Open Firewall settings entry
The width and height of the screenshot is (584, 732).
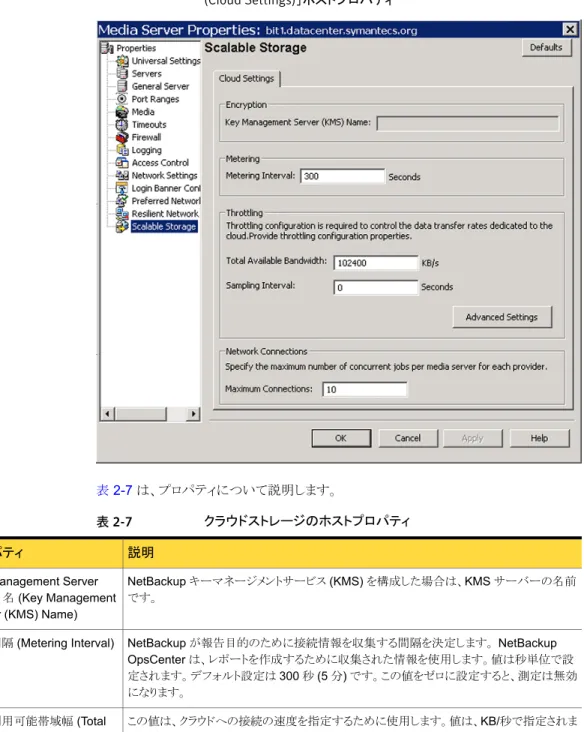146,137
